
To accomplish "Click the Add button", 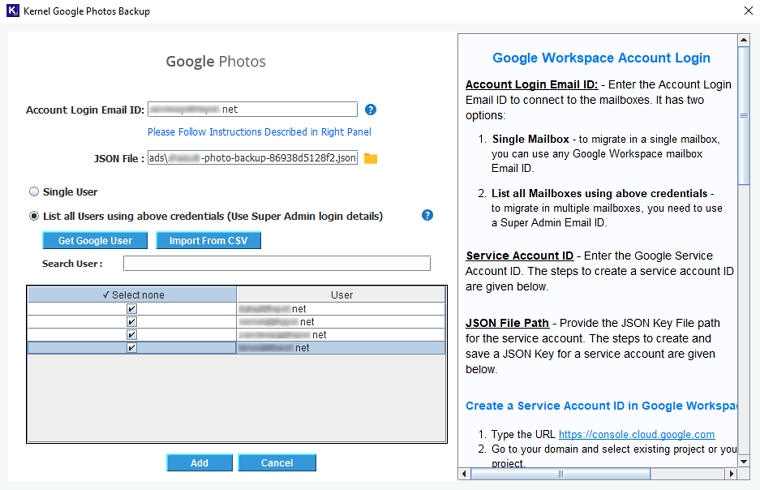I will (x=200, y=463).
